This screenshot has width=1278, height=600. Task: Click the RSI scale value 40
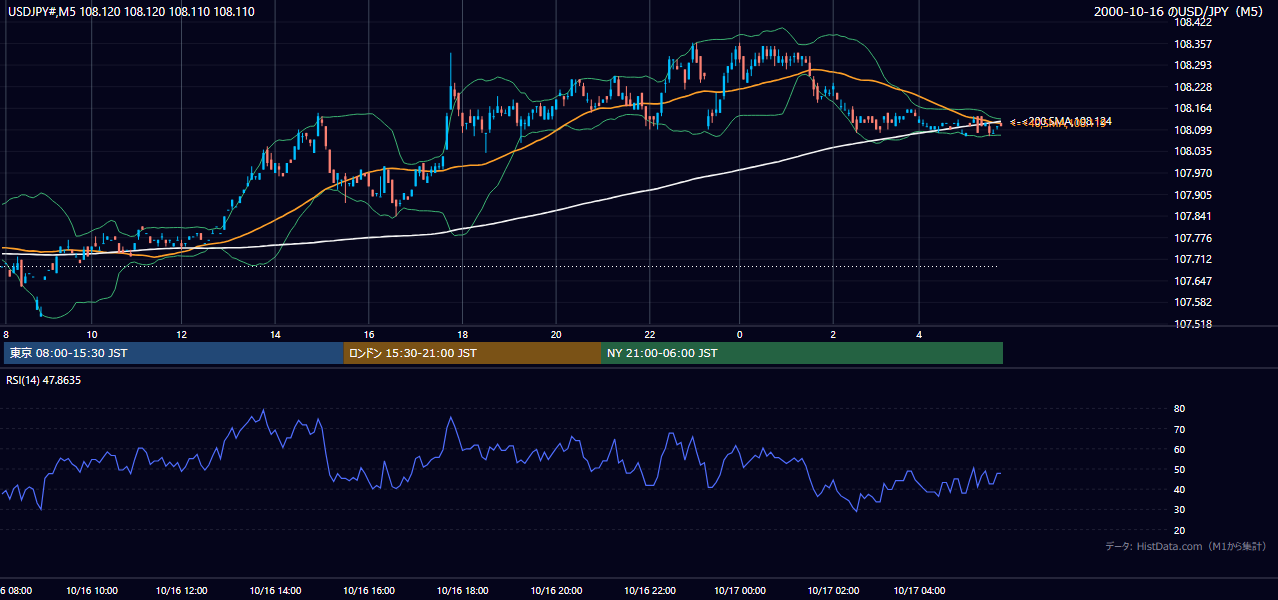pos(1179,489)
